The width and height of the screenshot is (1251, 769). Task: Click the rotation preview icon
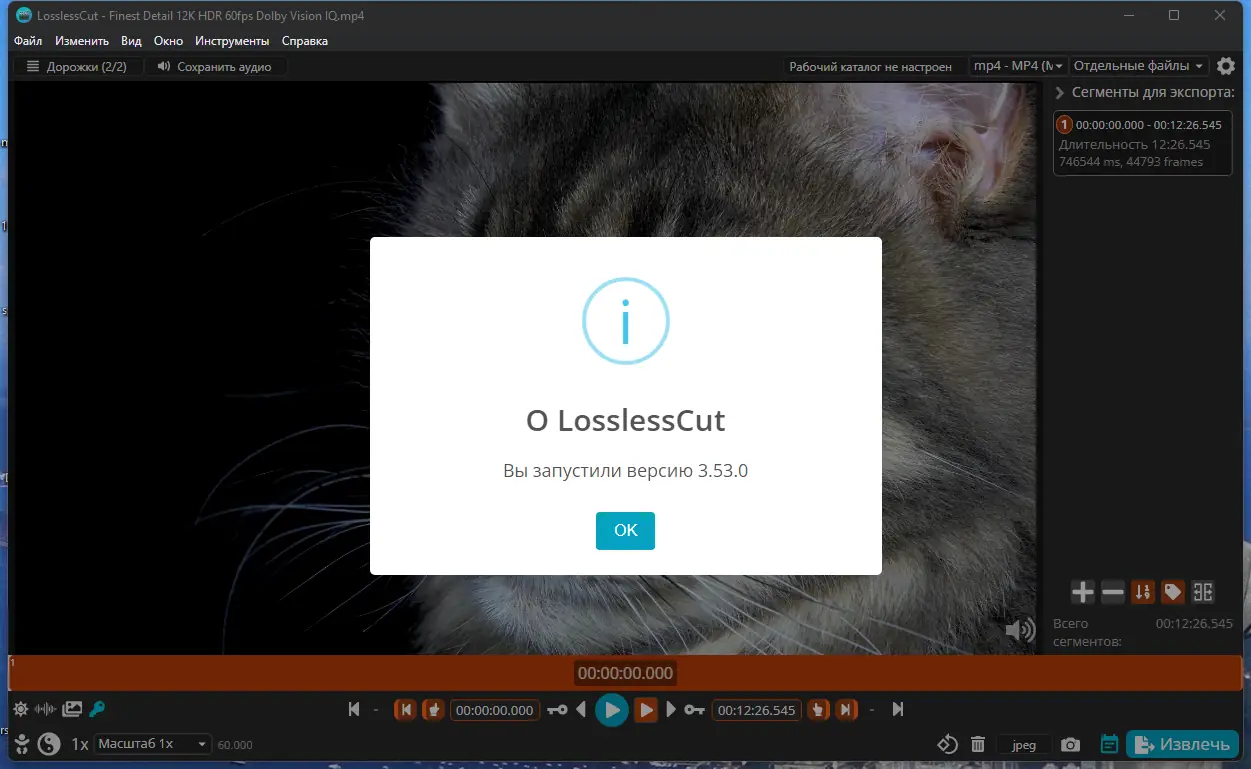tap(947, 745)
